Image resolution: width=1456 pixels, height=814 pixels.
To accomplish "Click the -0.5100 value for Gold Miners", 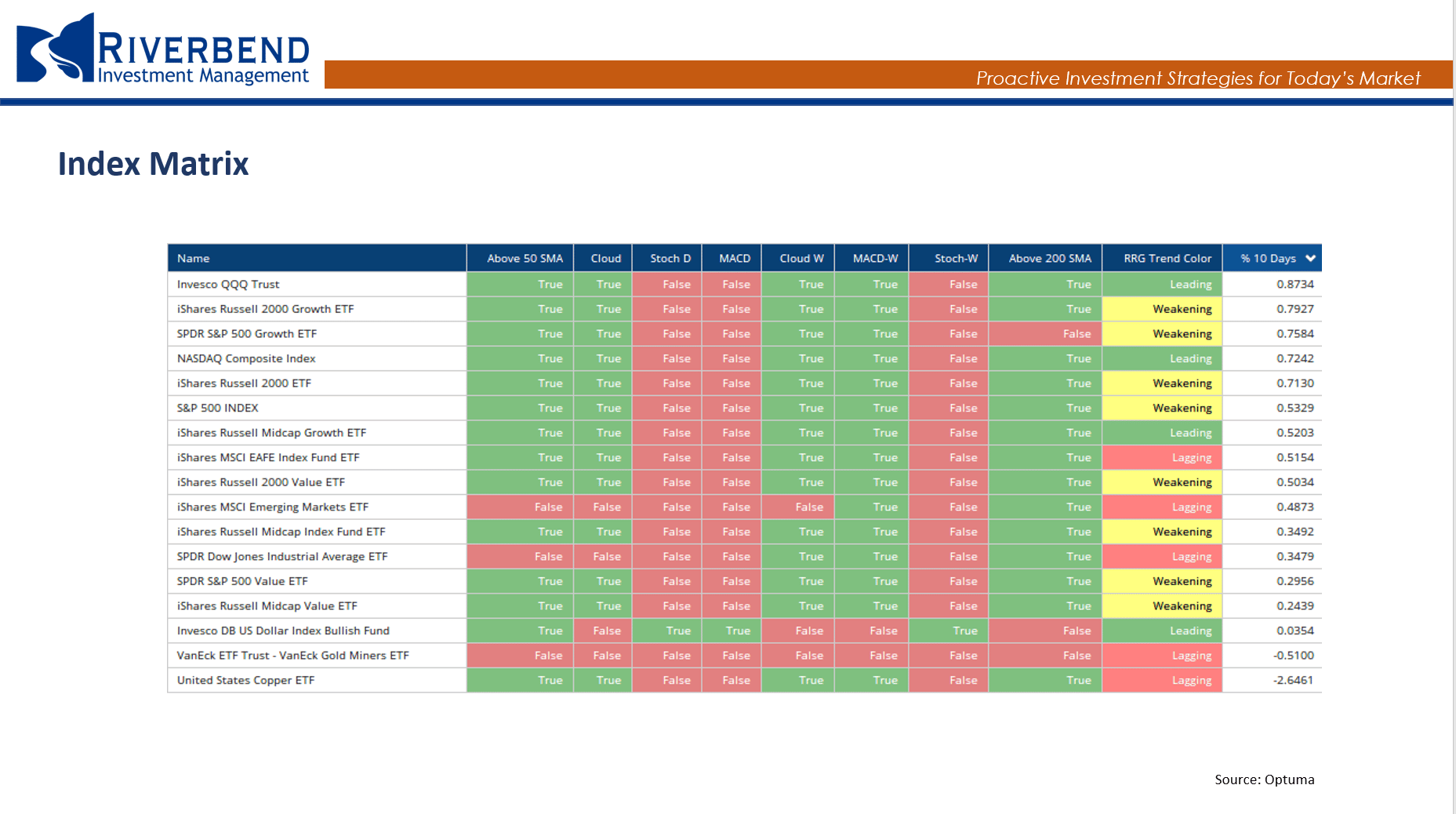I will coord(1293,655).
